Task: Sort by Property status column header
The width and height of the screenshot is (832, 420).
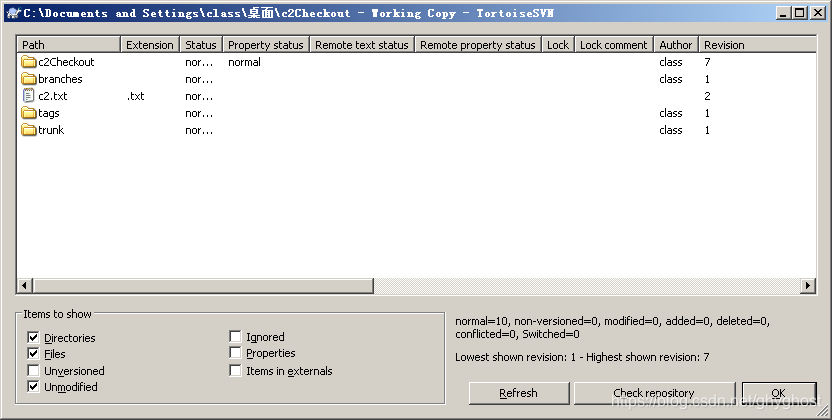Action: [266, 45]
